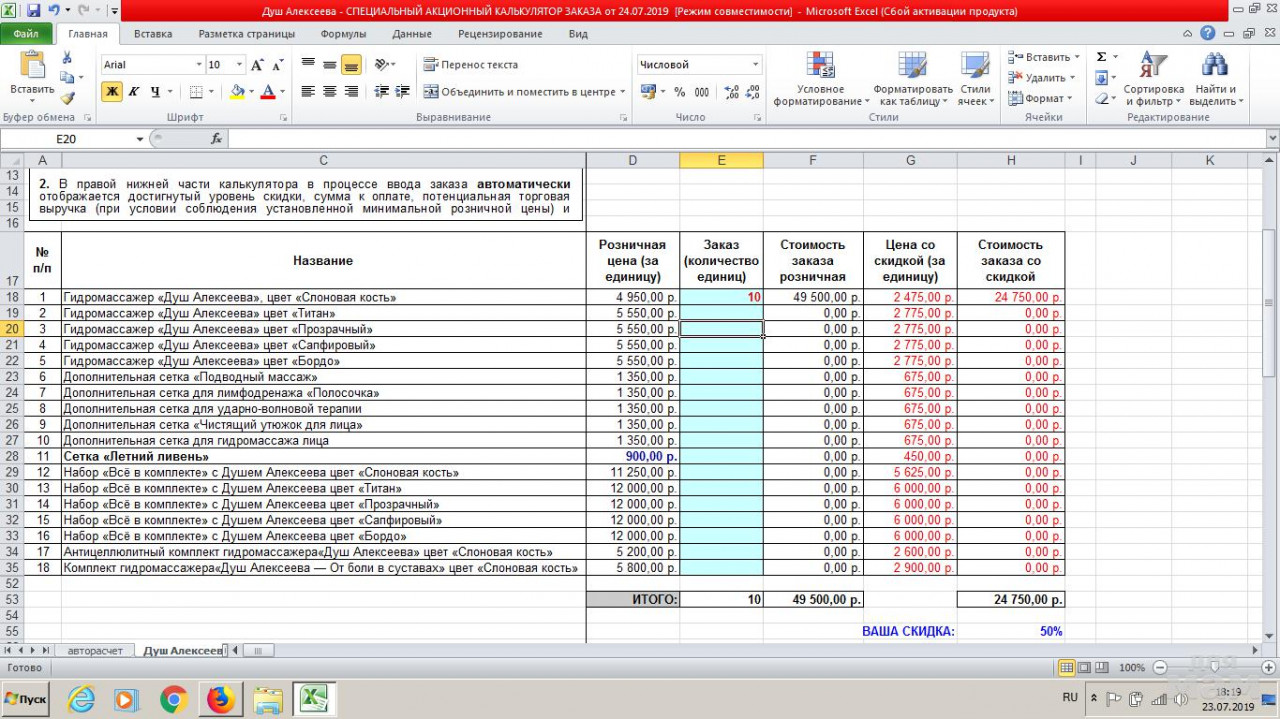Click the percent style icon
1280x719 pixels.
point(680,92)
